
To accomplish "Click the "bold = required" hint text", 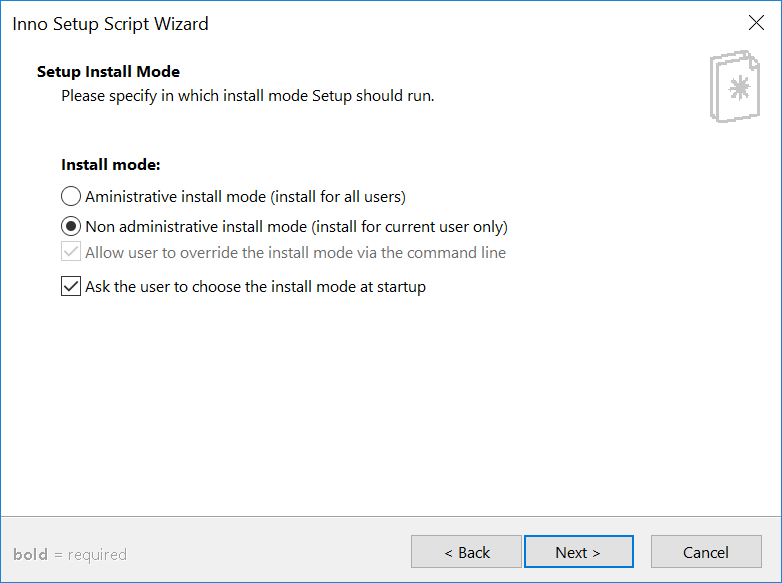I will pyautogui.click(x=70, y=555).
